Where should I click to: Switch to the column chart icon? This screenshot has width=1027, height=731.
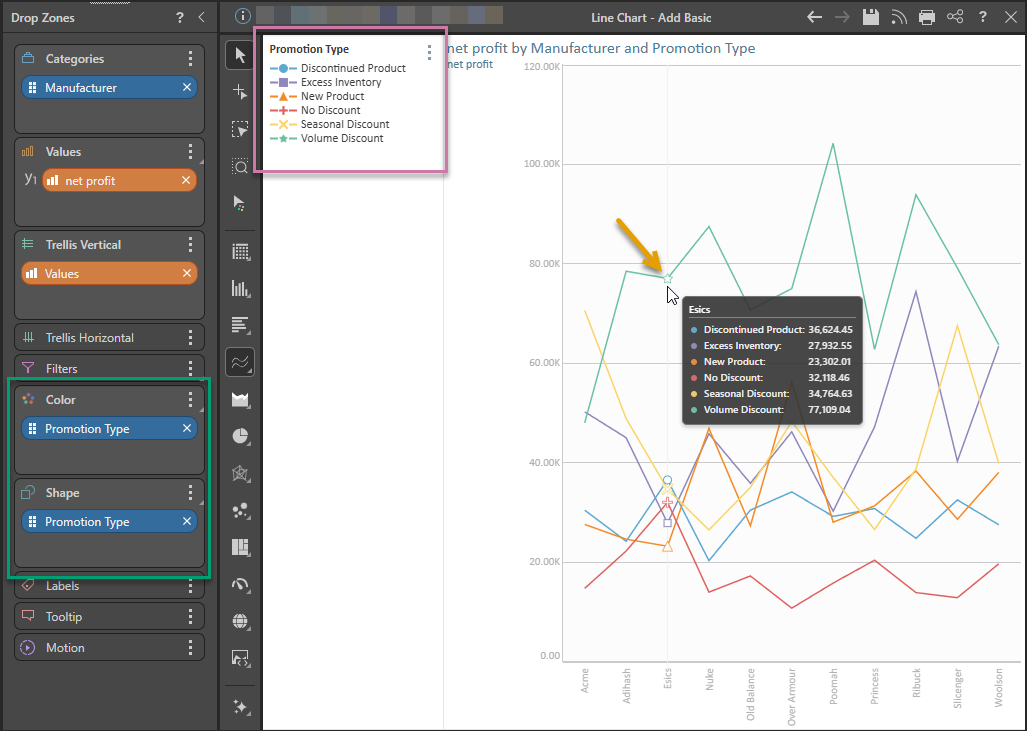click(240, 288)
